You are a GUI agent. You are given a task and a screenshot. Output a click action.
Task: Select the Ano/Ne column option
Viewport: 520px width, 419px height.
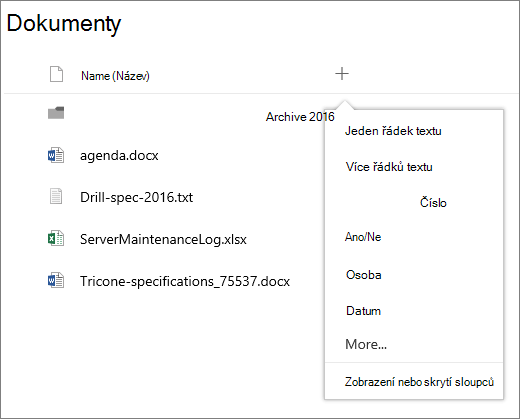tap(363, 237)
